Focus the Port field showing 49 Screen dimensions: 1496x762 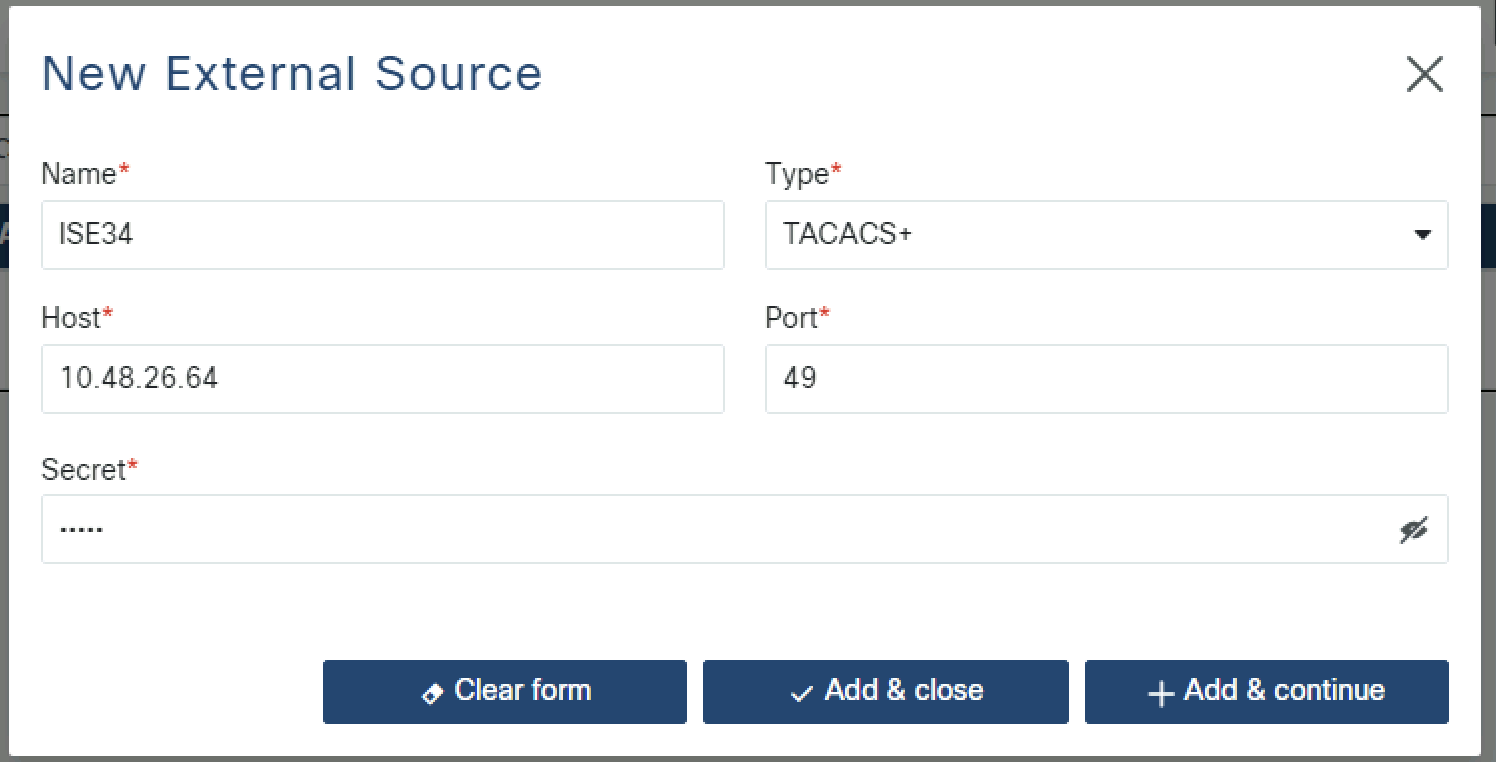click(1106, 379)
